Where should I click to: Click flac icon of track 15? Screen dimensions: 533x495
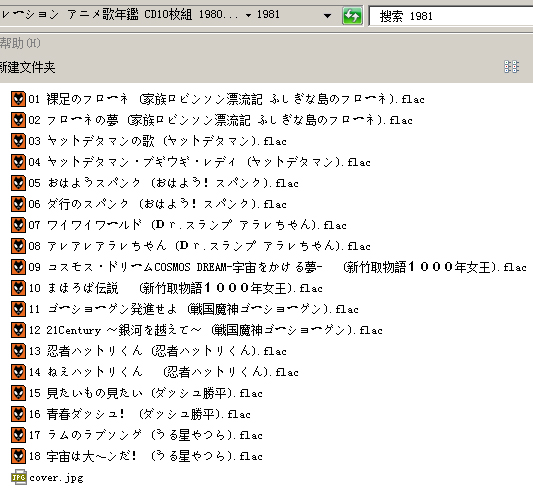tap(18, 393)
